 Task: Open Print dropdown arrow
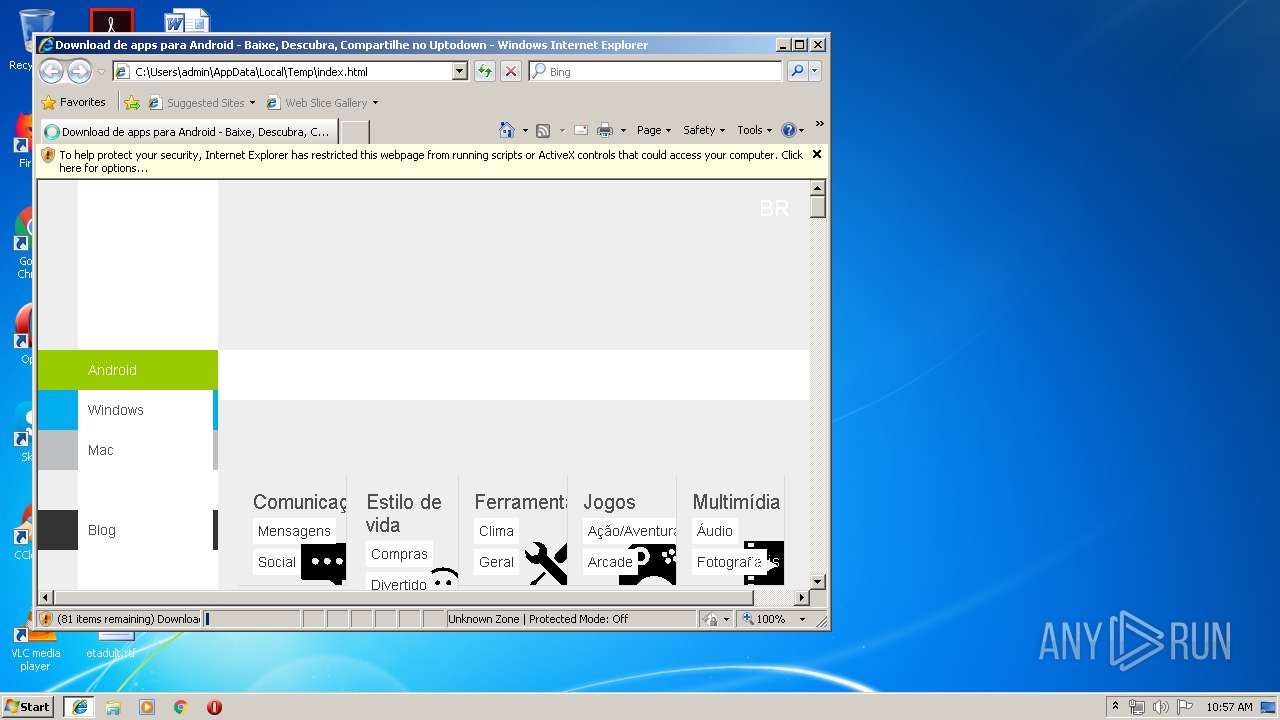[x=623, y=130]
